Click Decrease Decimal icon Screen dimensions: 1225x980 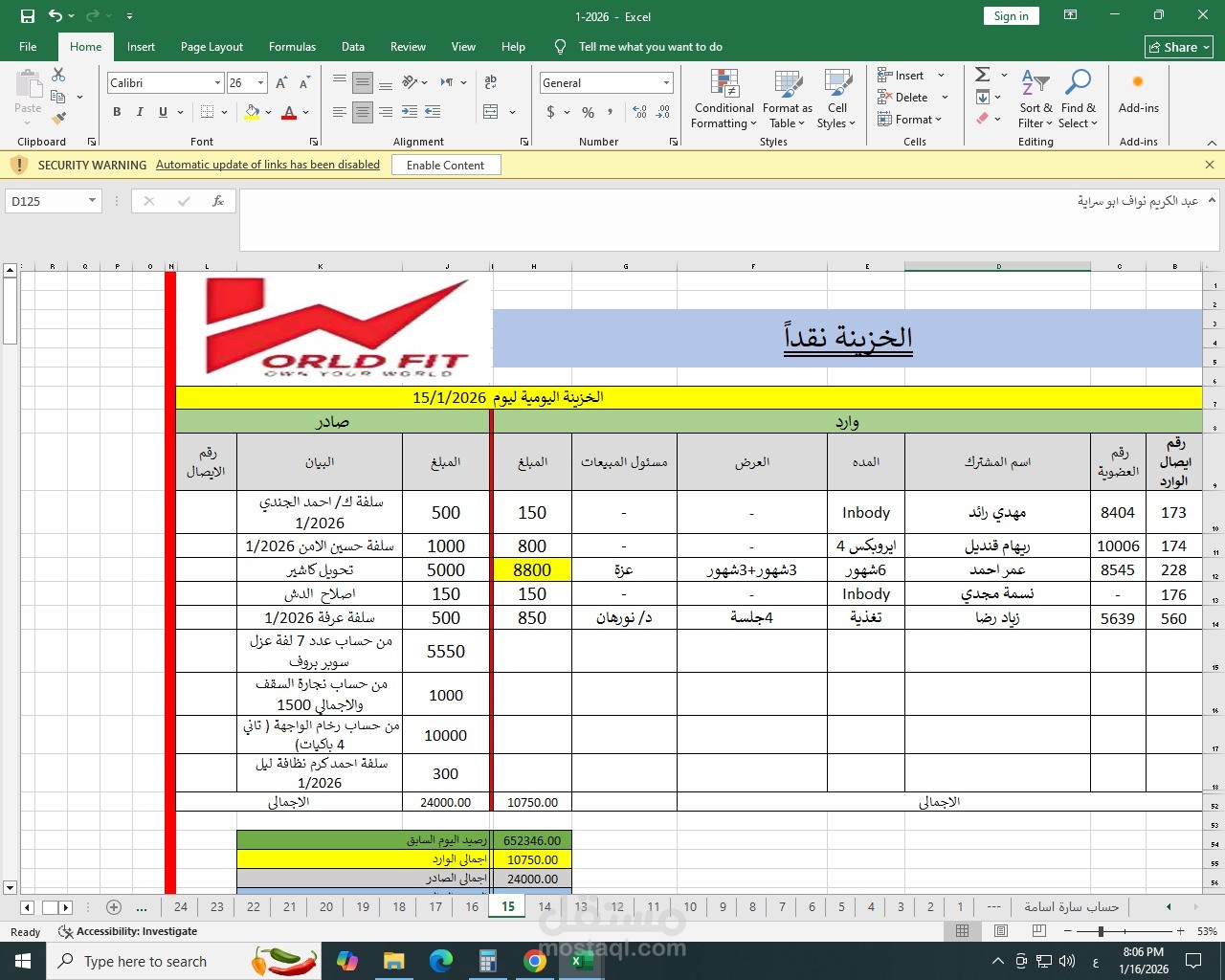click(x=662, y=112)
